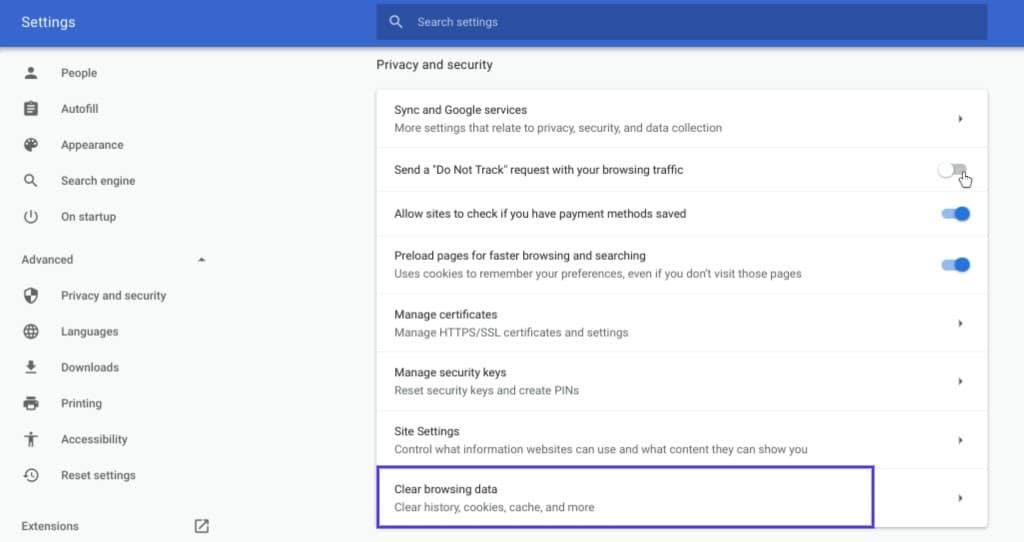The image size is (1024, 542).
Task: Click the Privacy and security shield icon
Action: coord(31,296)
